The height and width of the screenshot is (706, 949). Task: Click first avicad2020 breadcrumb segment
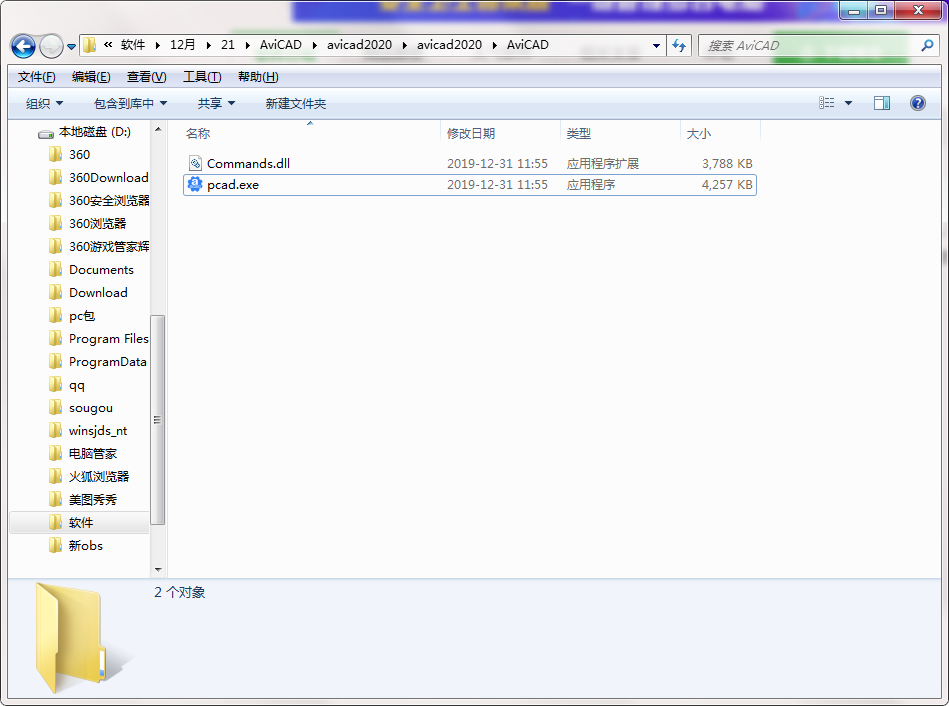pyautogui.click(x=360, y=45)
